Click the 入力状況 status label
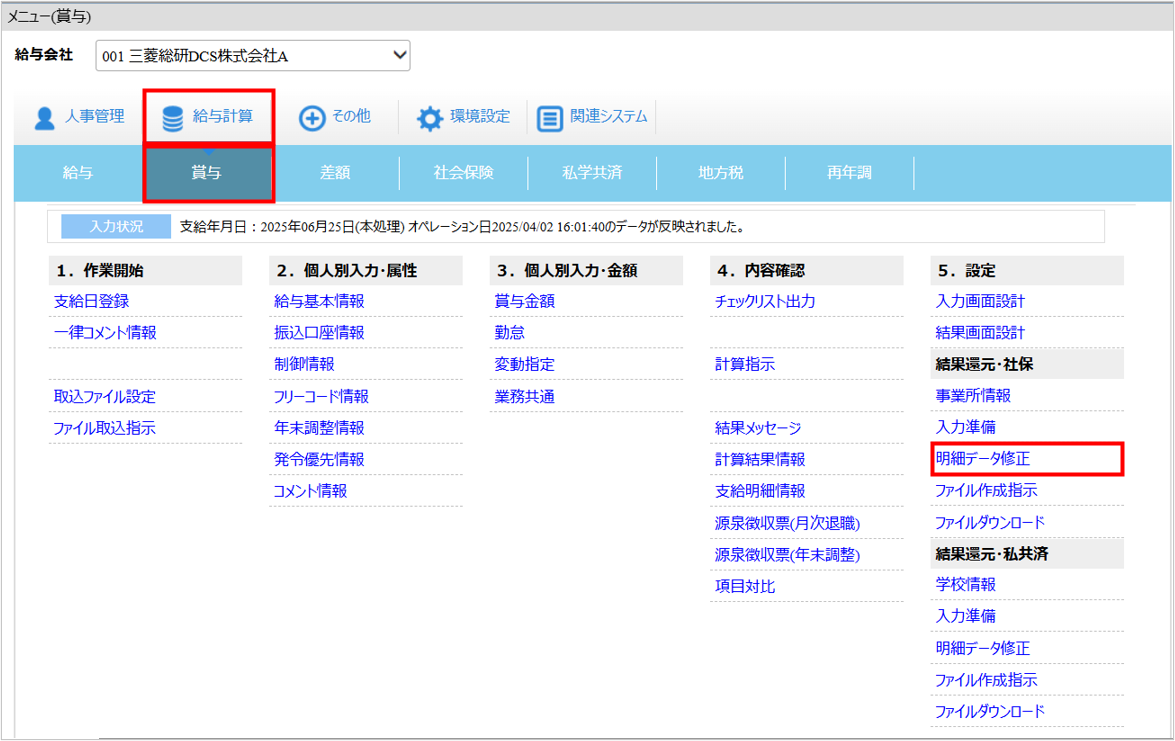The width and height of the screenshot is (1175, 741). 116,226
